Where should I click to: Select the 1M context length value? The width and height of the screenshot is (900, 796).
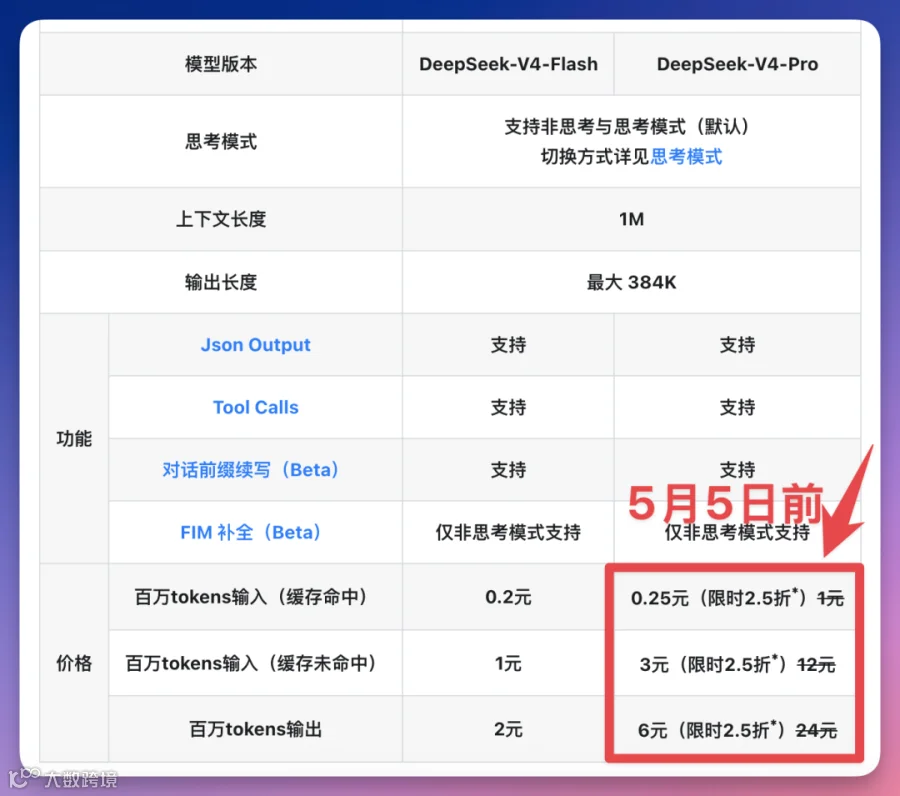(631, 219)
